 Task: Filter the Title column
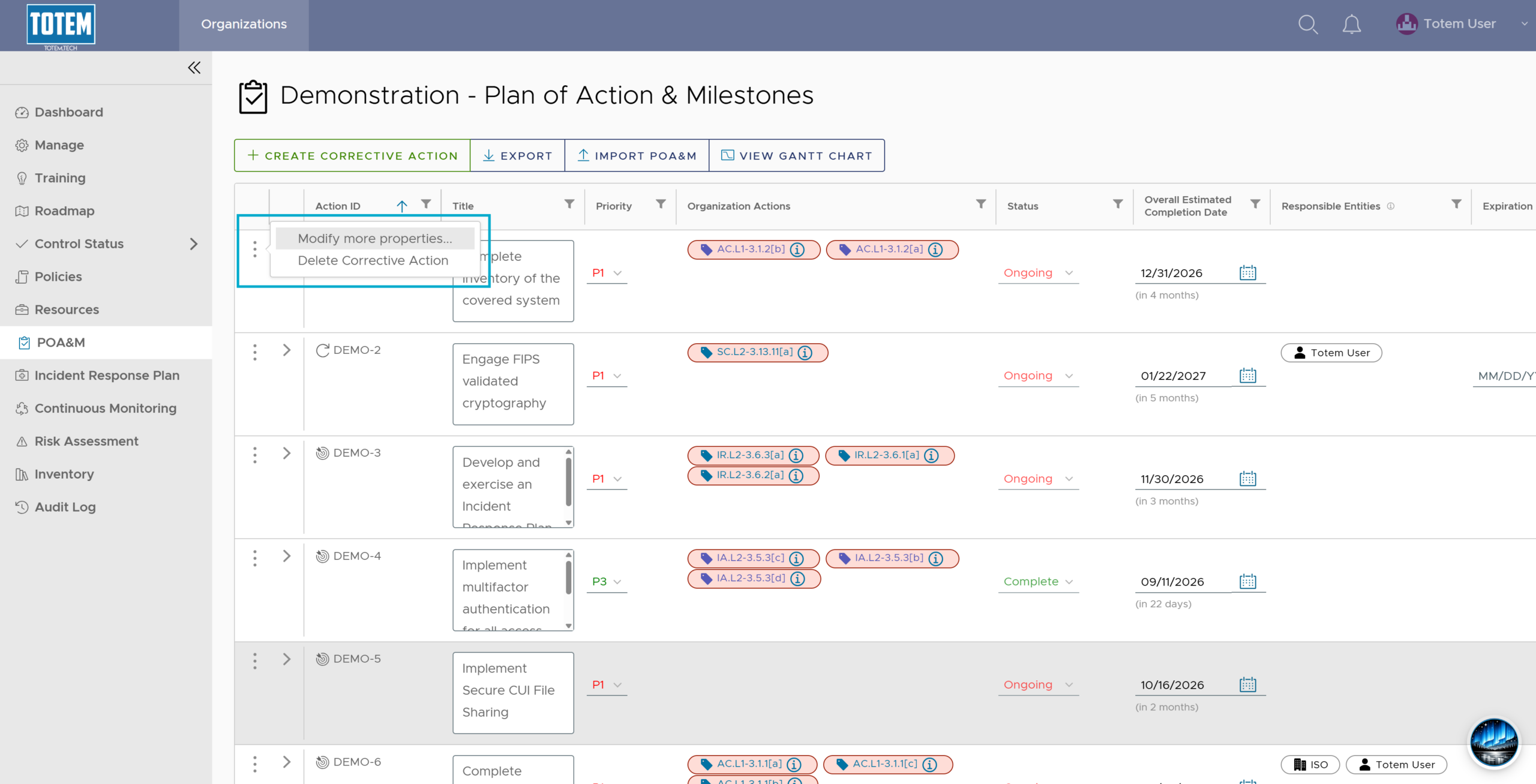(569, 204)
